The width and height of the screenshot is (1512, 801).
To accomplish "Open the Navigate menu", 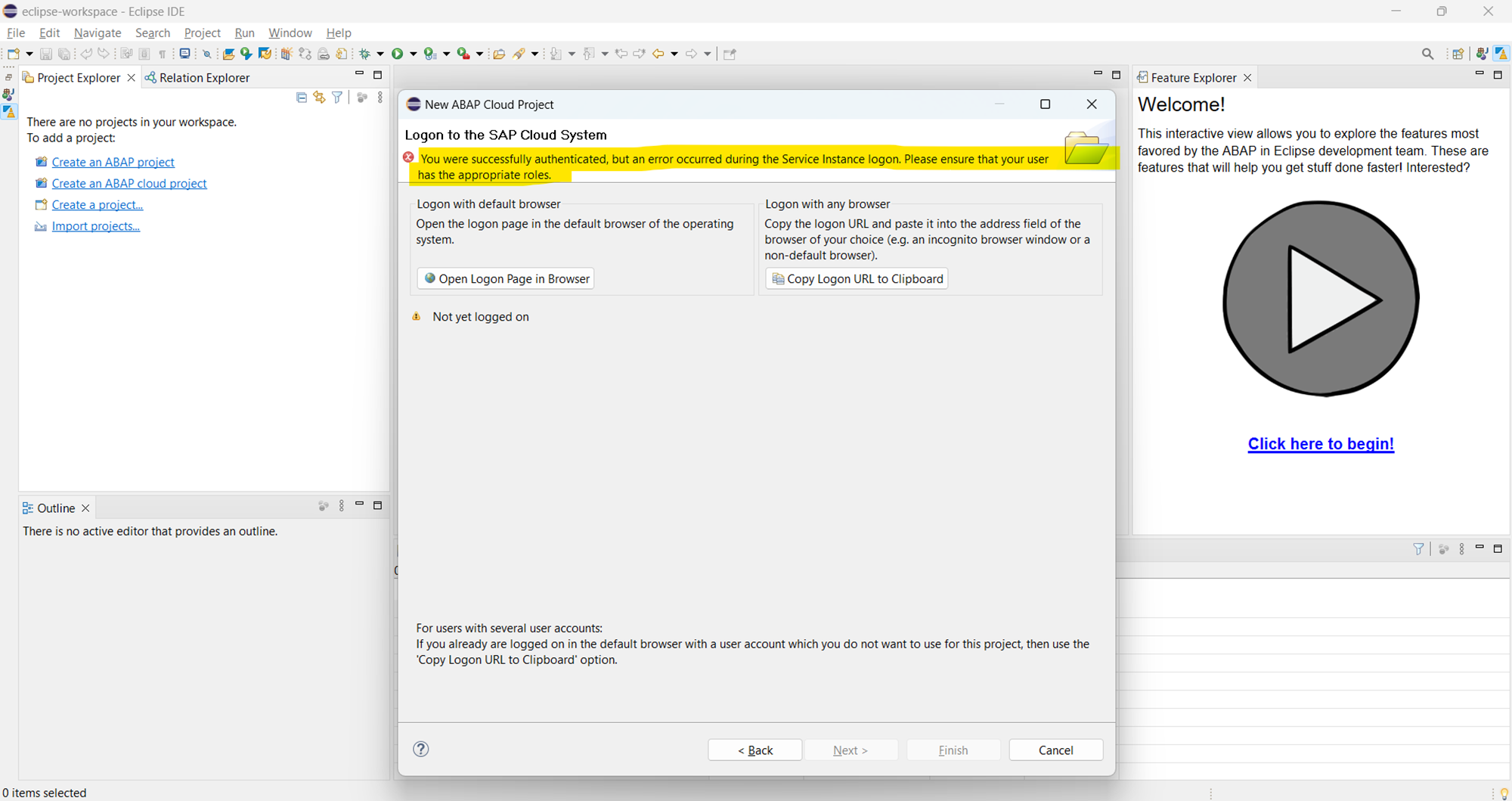I will point(98,33).
